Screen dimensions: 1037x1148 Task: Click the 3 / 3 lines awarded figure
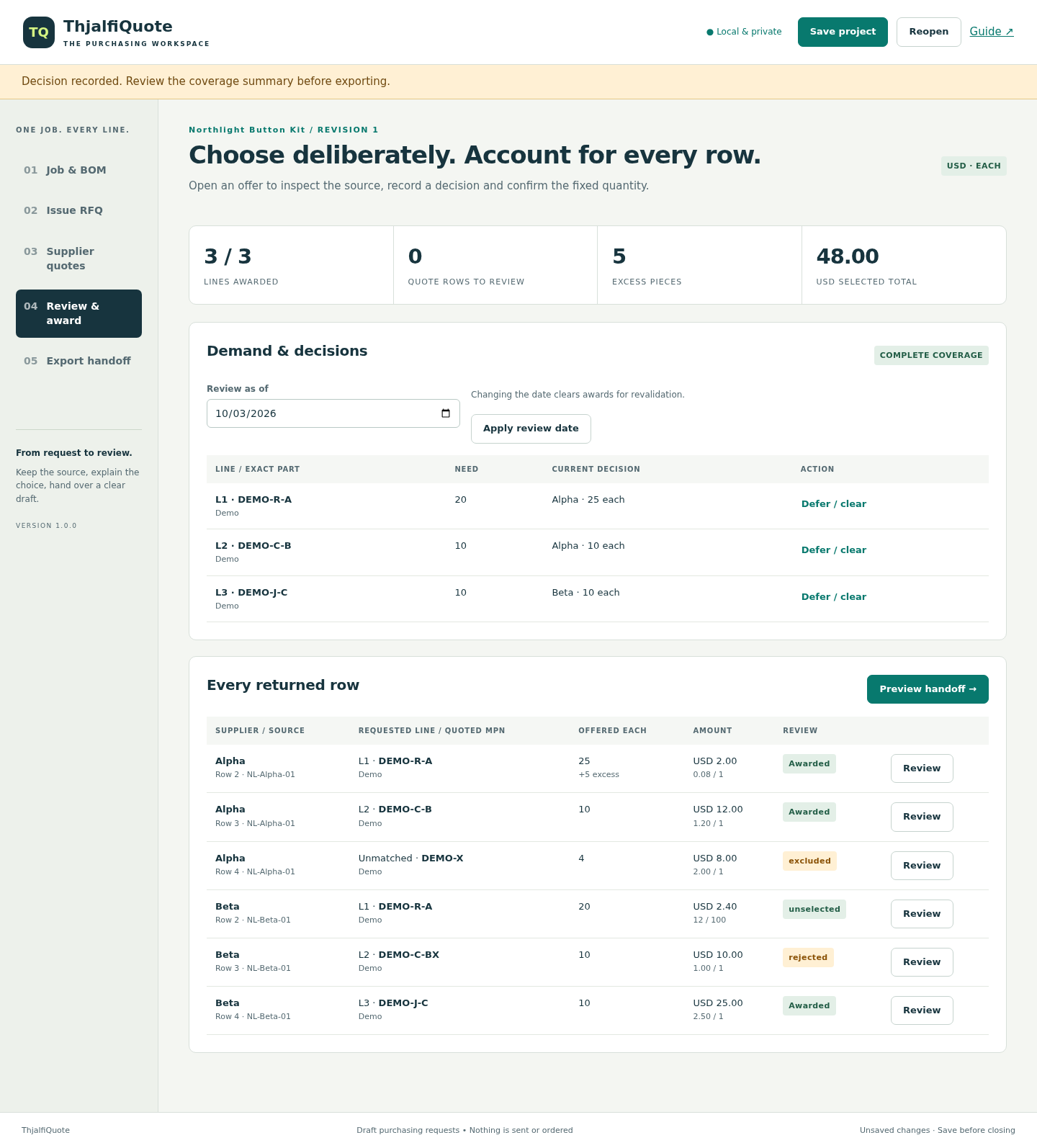pos(228,256)
